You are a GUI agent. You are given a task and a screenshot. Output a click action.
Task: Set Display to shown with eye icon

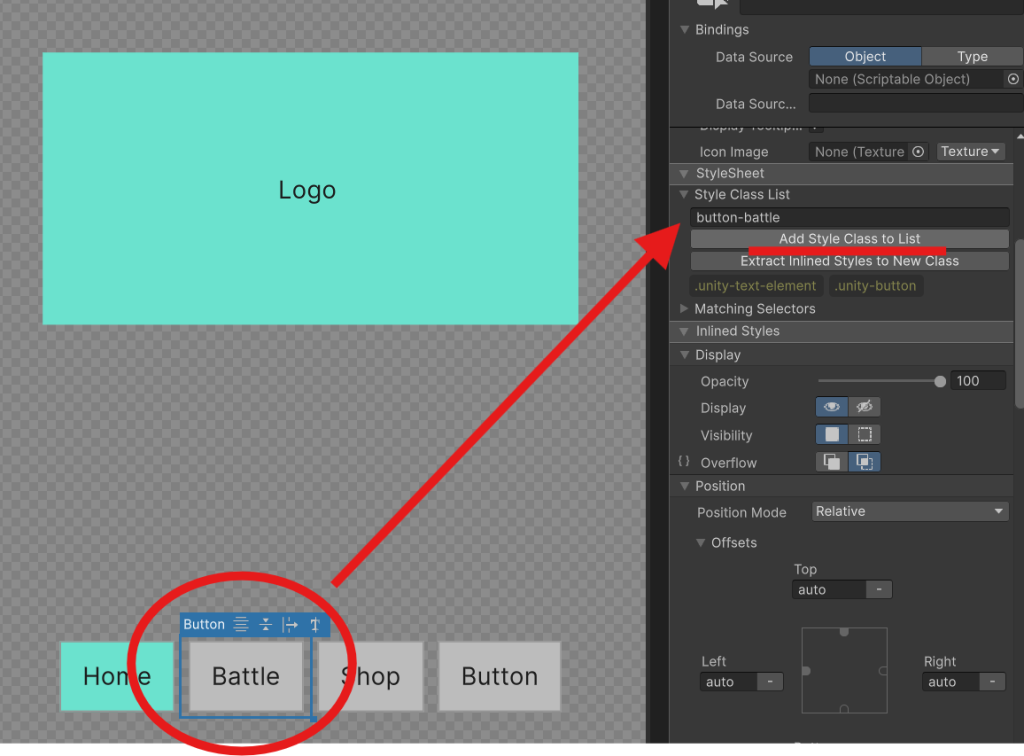coord(832,407)
